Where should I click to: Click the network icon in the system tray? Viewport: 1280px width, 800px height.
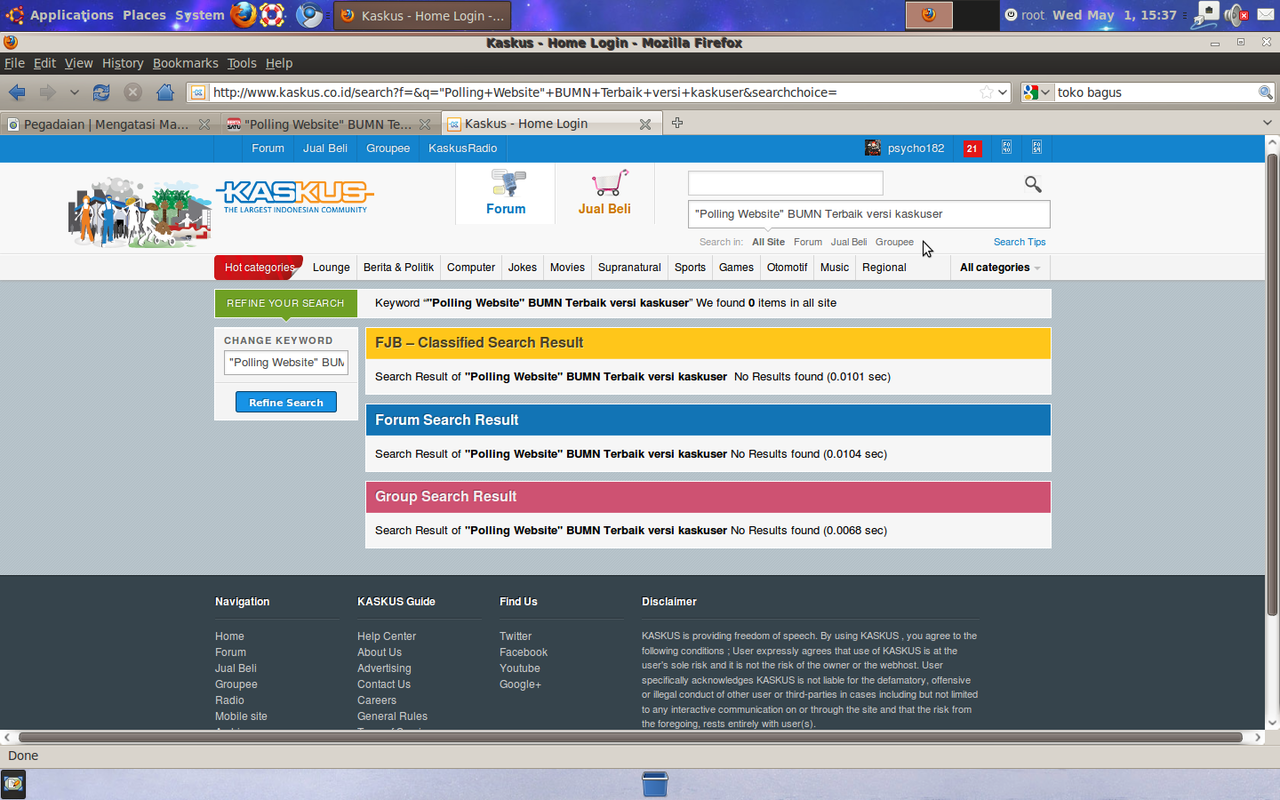[1208, 15]
